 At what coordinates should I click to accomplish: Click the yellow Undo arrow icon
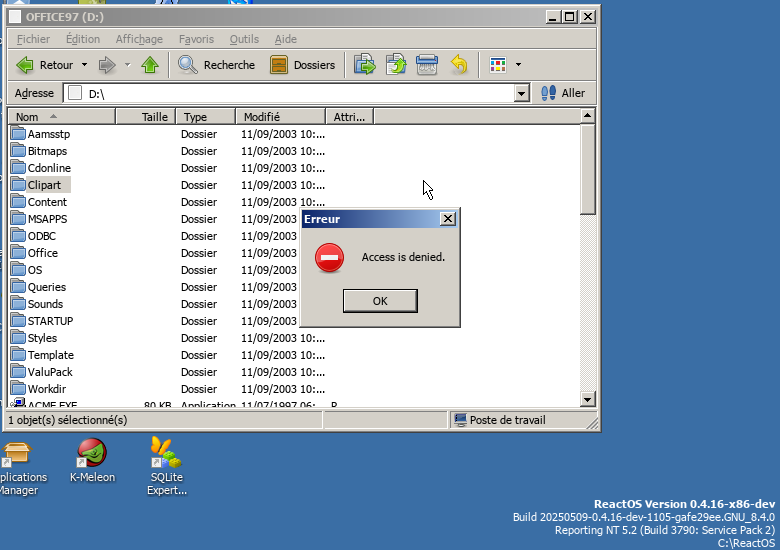click(459, 65)
